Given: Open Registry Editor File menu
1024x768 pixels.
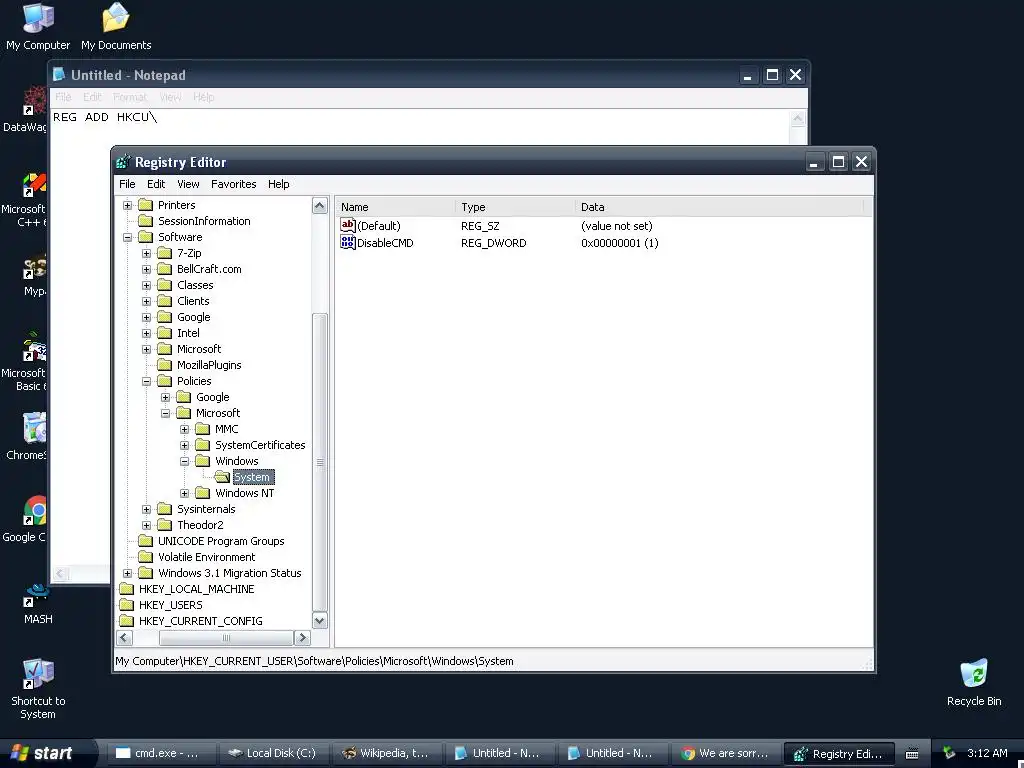Looking at the screenshot, I should coord(127,184).
